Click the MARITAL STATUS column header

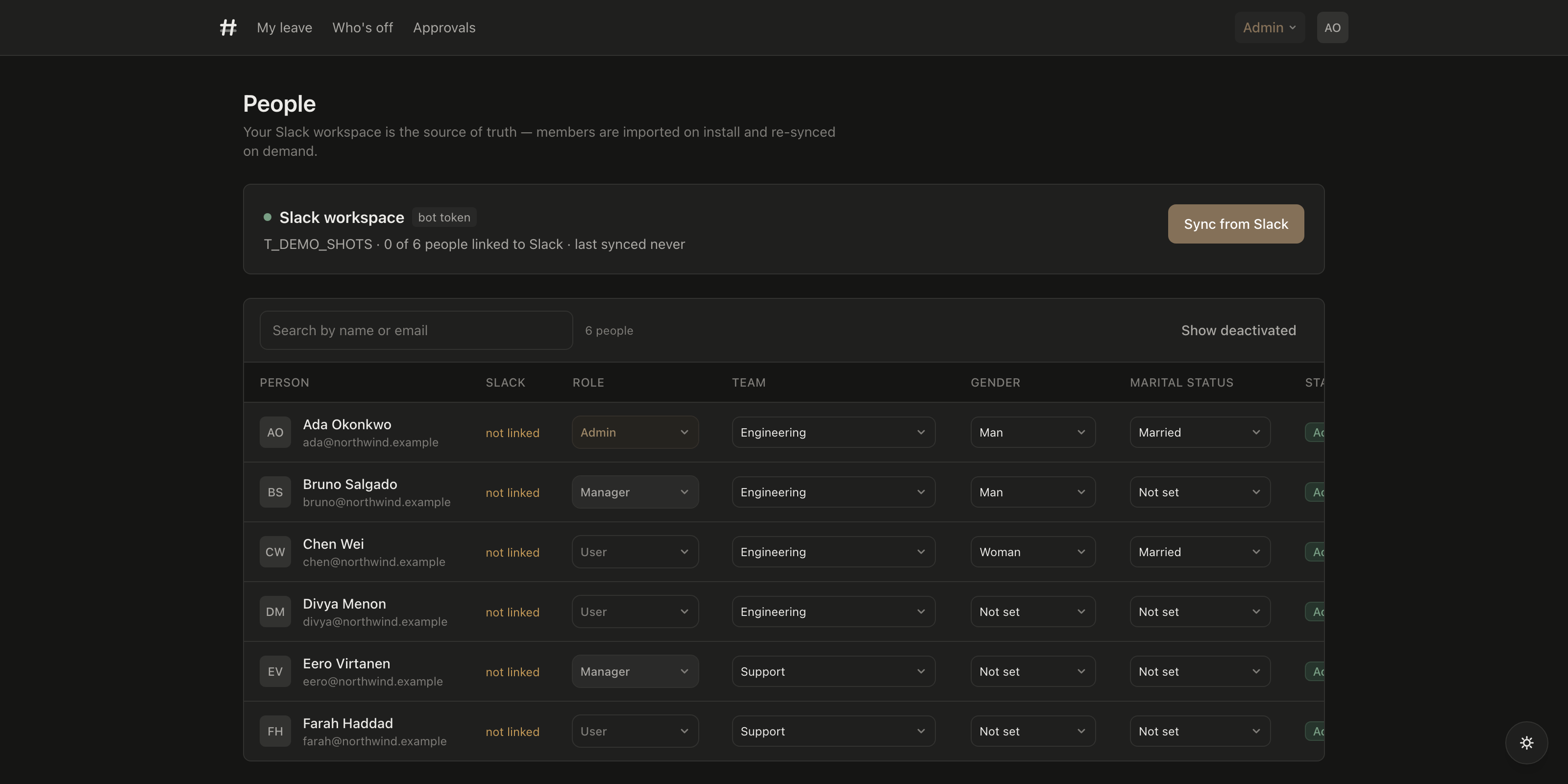1181,382
